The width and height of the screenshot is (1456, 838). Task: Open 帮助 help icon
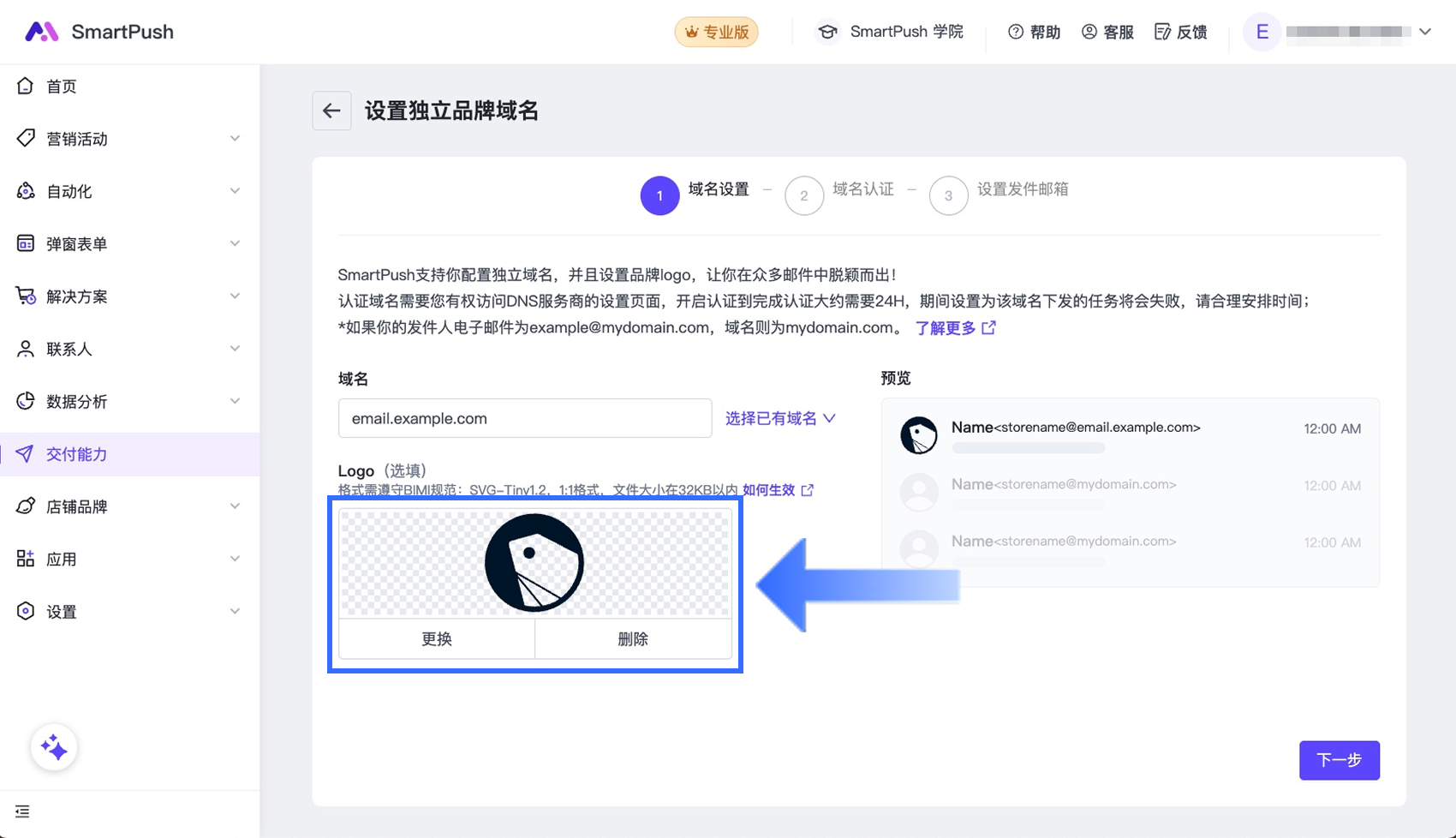point(1034,32)
